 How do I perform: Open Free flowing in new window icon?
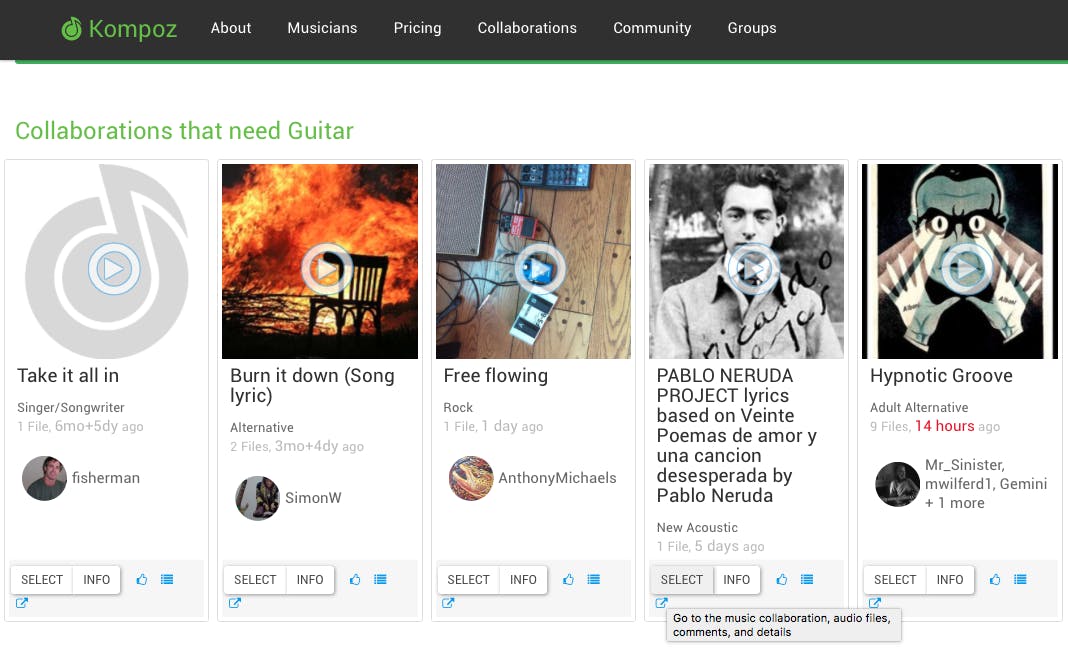448,603
